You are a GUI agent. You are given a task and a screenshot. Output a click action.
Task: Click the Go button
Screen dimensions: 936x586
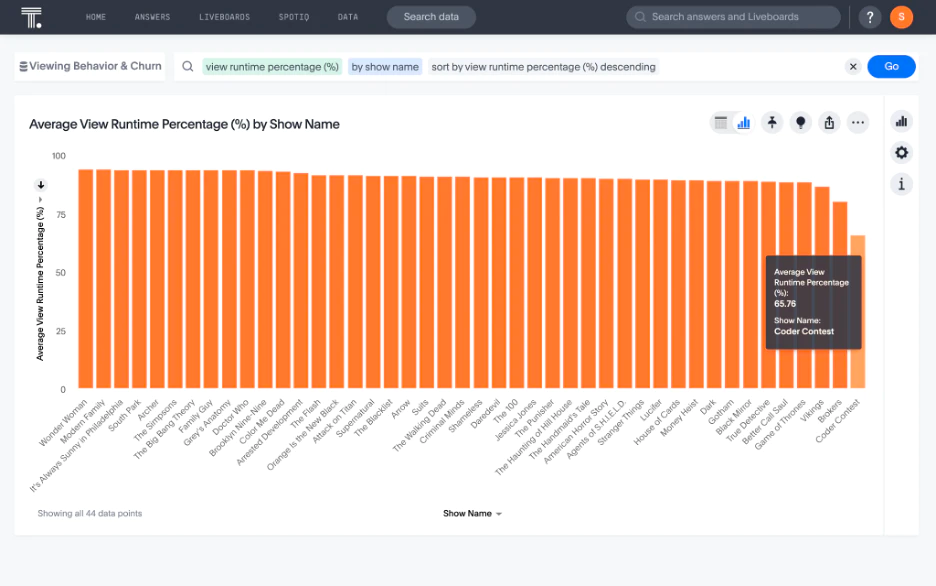891,66
